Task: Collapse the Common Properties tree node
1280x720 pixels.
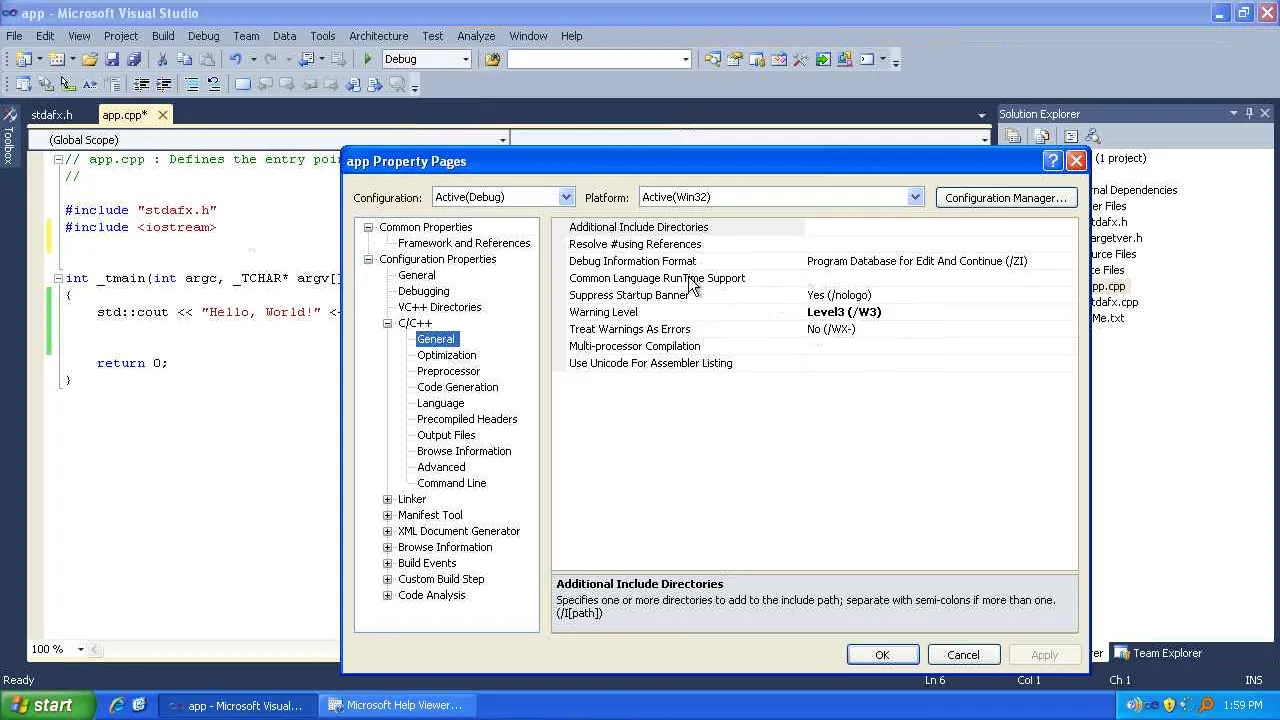Action: [369, 227]
